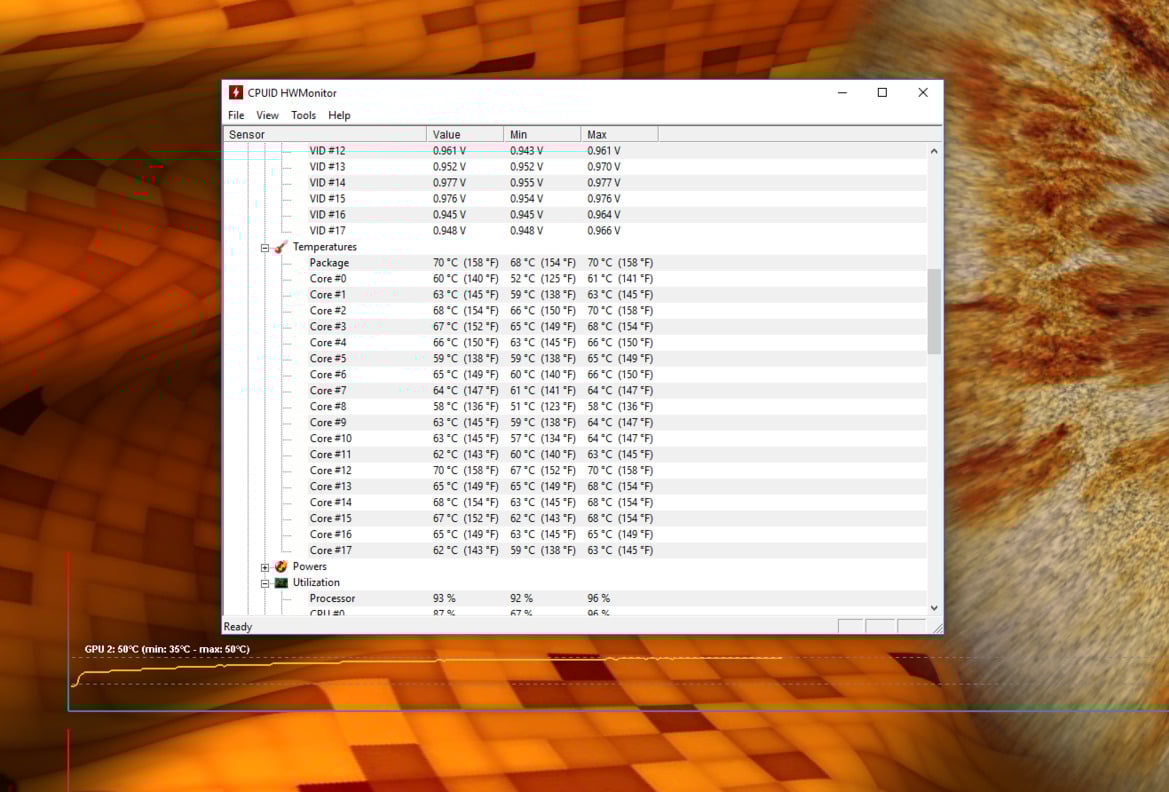Select the Core #2 row label
This screenshot has width=1169, height=792.
click(328, 311)
